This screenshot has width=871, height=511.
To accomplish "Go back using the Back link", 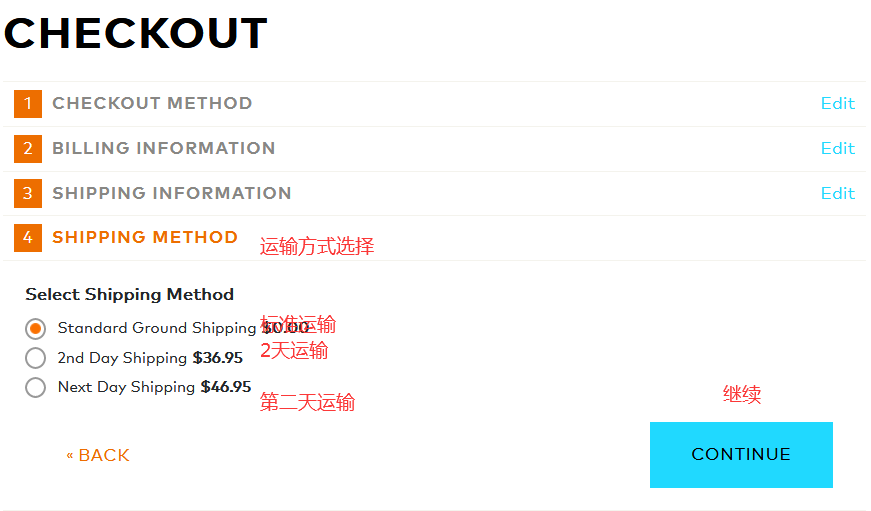I will [98, 456].
